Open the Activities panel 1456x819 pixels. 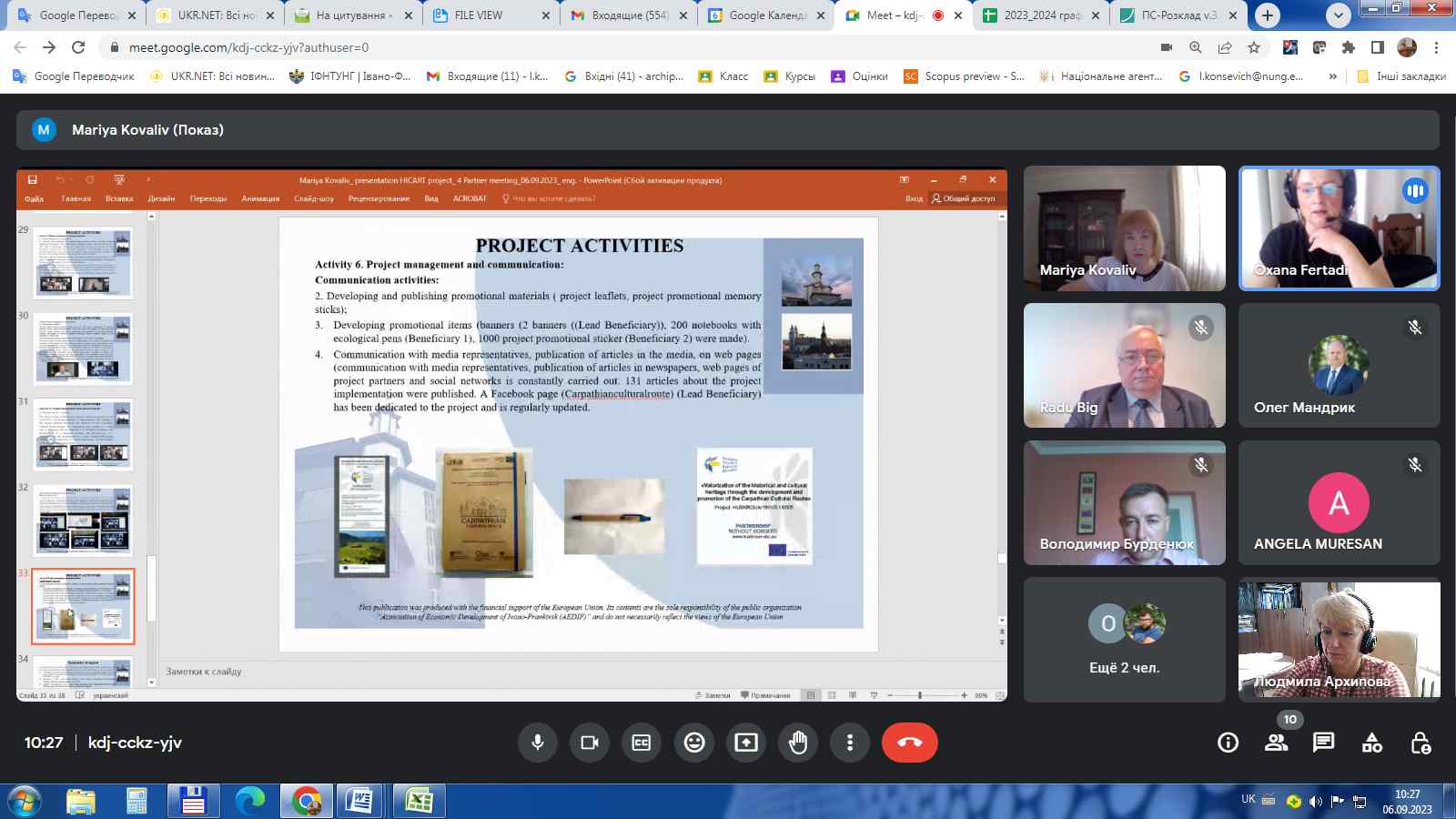(x=1371, y=743)
